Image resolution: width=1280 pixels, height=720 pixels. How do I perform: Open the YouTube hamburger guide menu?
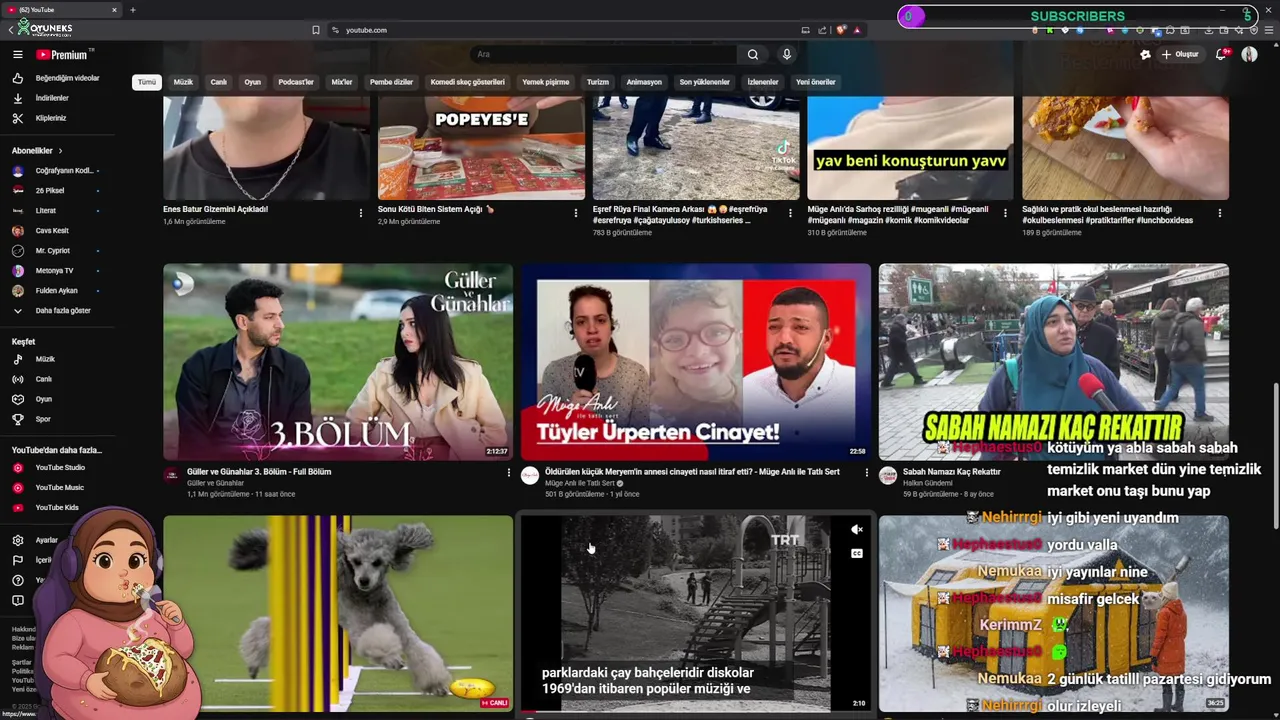click(x=17, y=54)
